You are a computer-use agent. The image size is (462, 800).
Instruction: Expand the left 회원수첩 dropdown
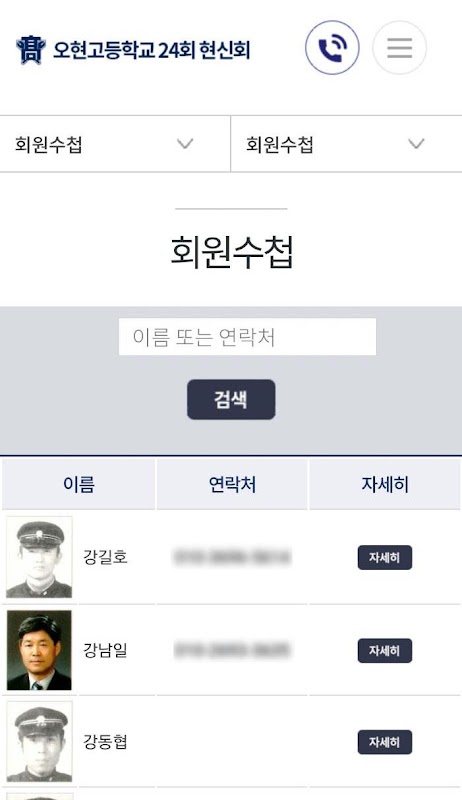(115, 144)
